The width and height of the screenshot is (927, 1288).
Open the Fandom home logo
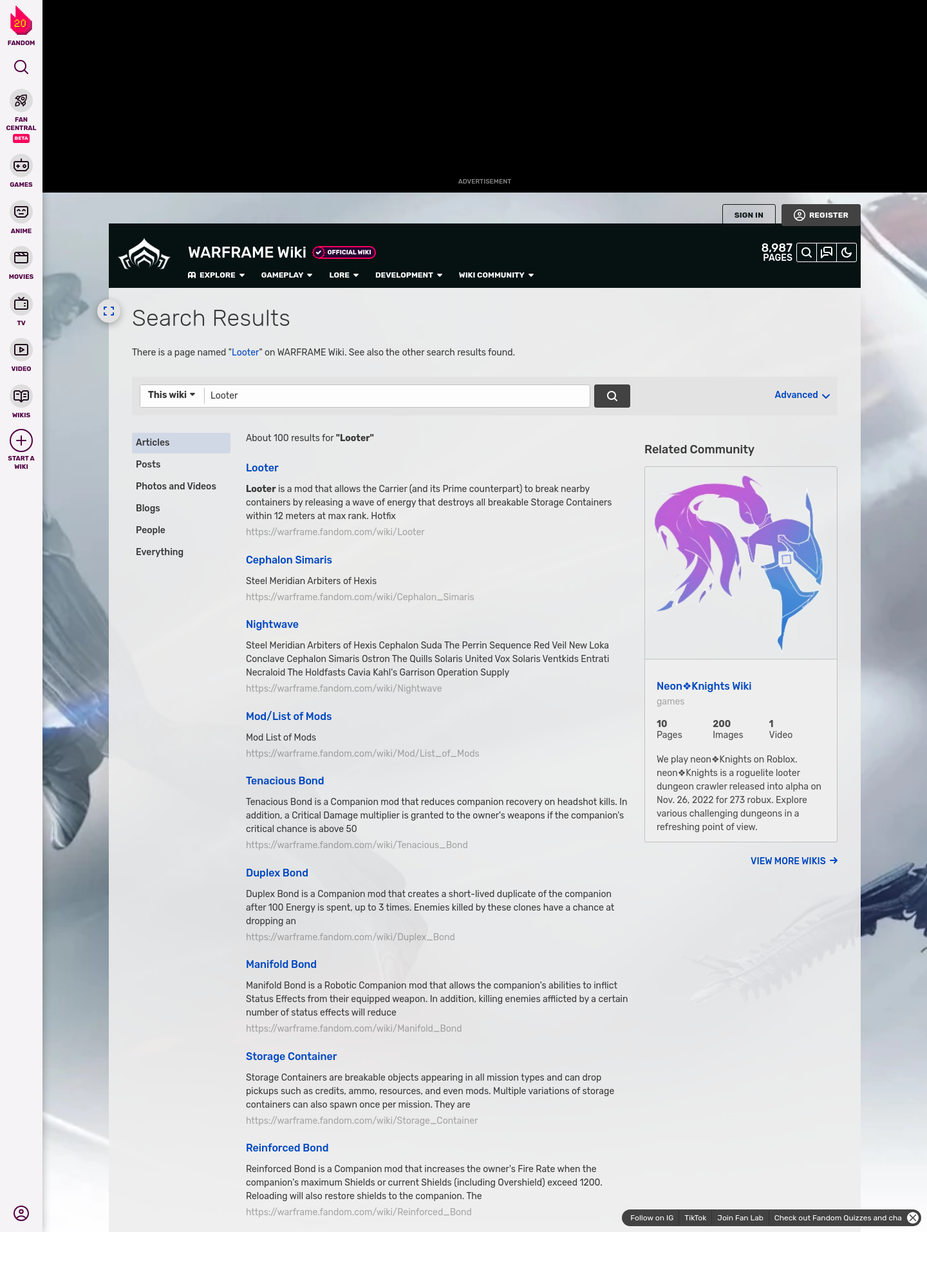coord(21,26)
